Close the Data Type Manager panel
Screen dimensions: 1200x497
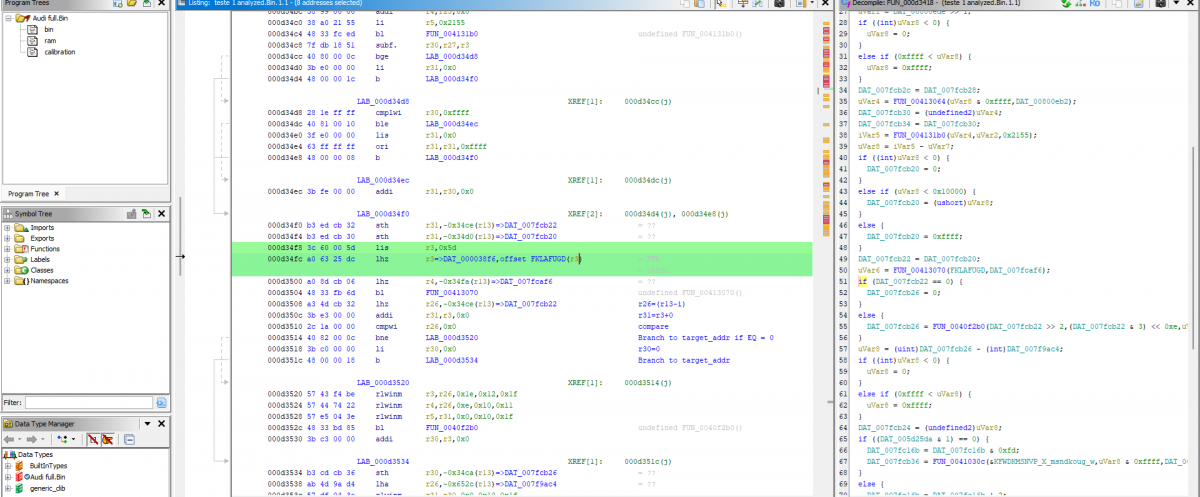[x=163, y=424]
